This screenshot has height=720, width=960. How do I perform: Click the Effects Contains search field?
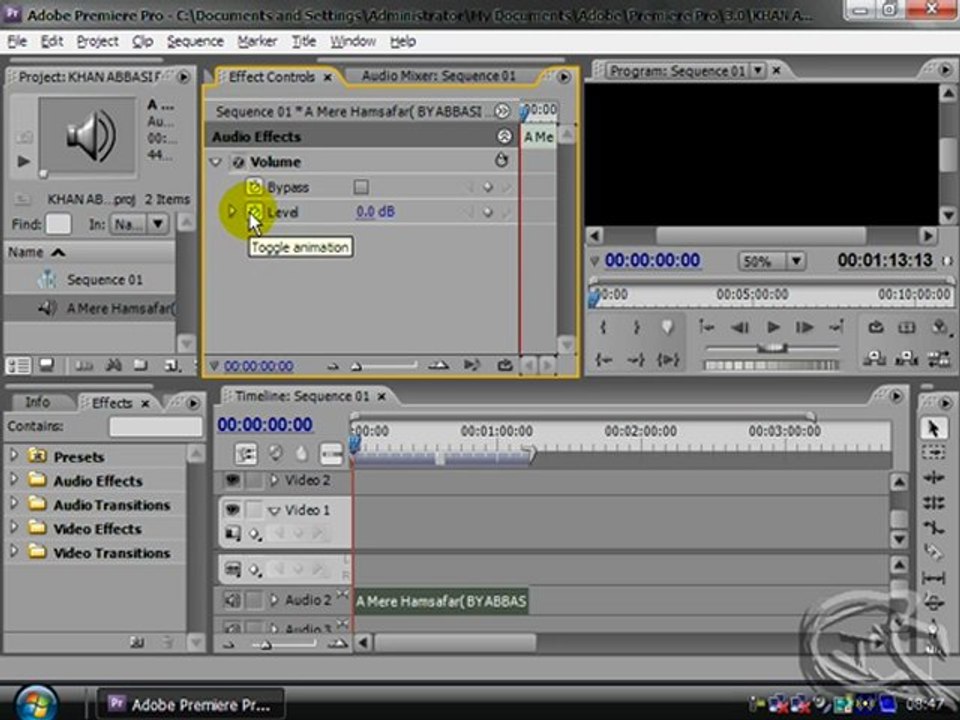click(156, 427)
